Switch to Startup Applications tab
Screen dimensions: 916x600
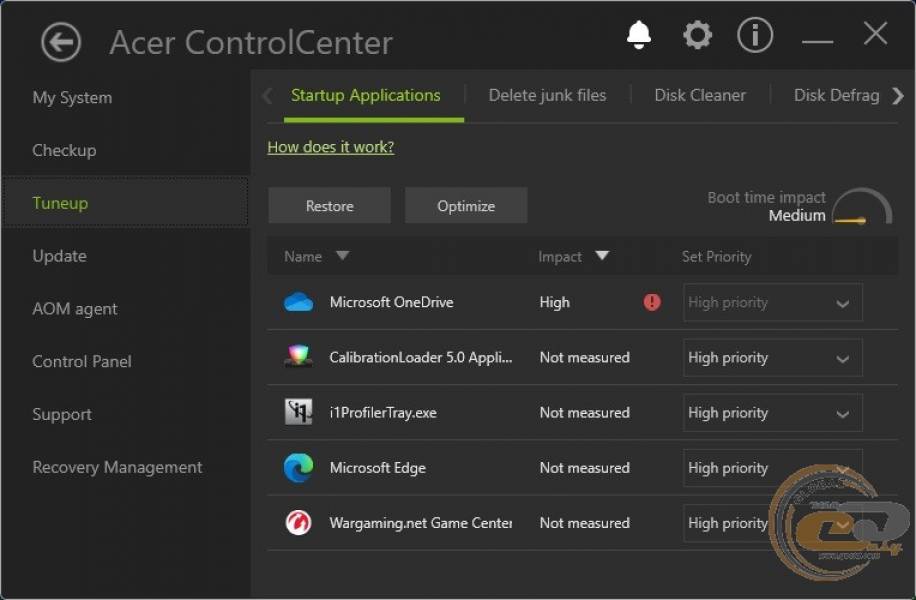click(x=366, y=95)
